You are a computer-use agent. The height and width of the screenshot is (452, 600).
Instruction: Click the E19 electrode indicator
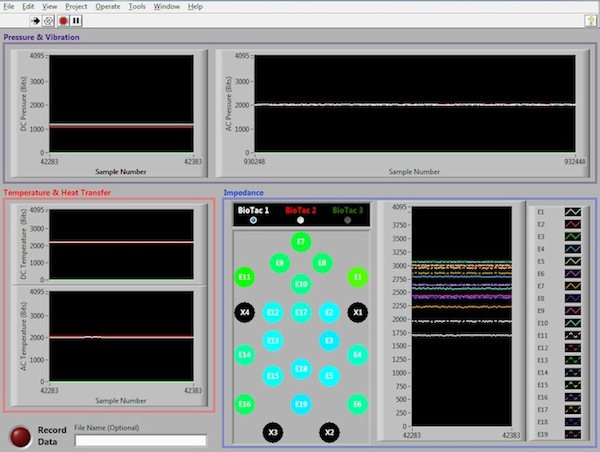[300, 403]
